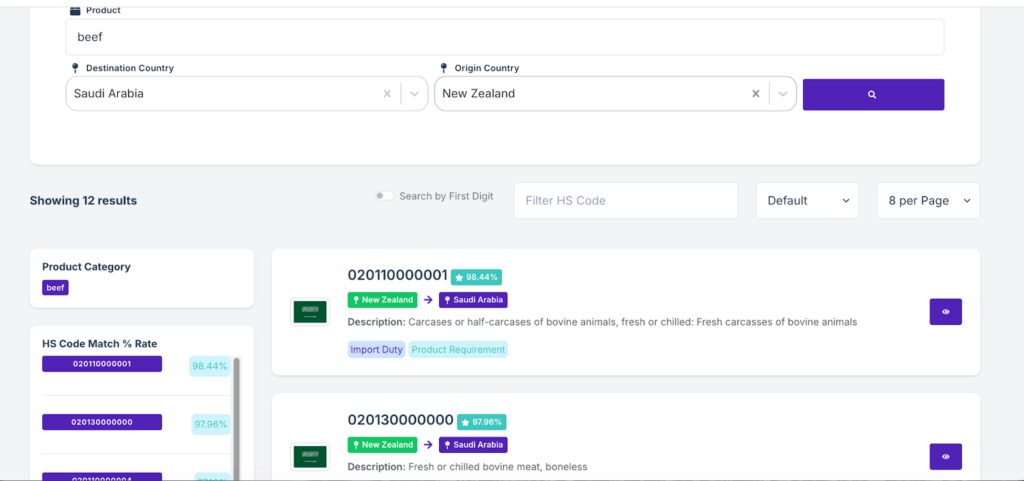Click the 97.96% star rating badge
This screenshot has width=1024, height=481.
click(x=483, y=422)
